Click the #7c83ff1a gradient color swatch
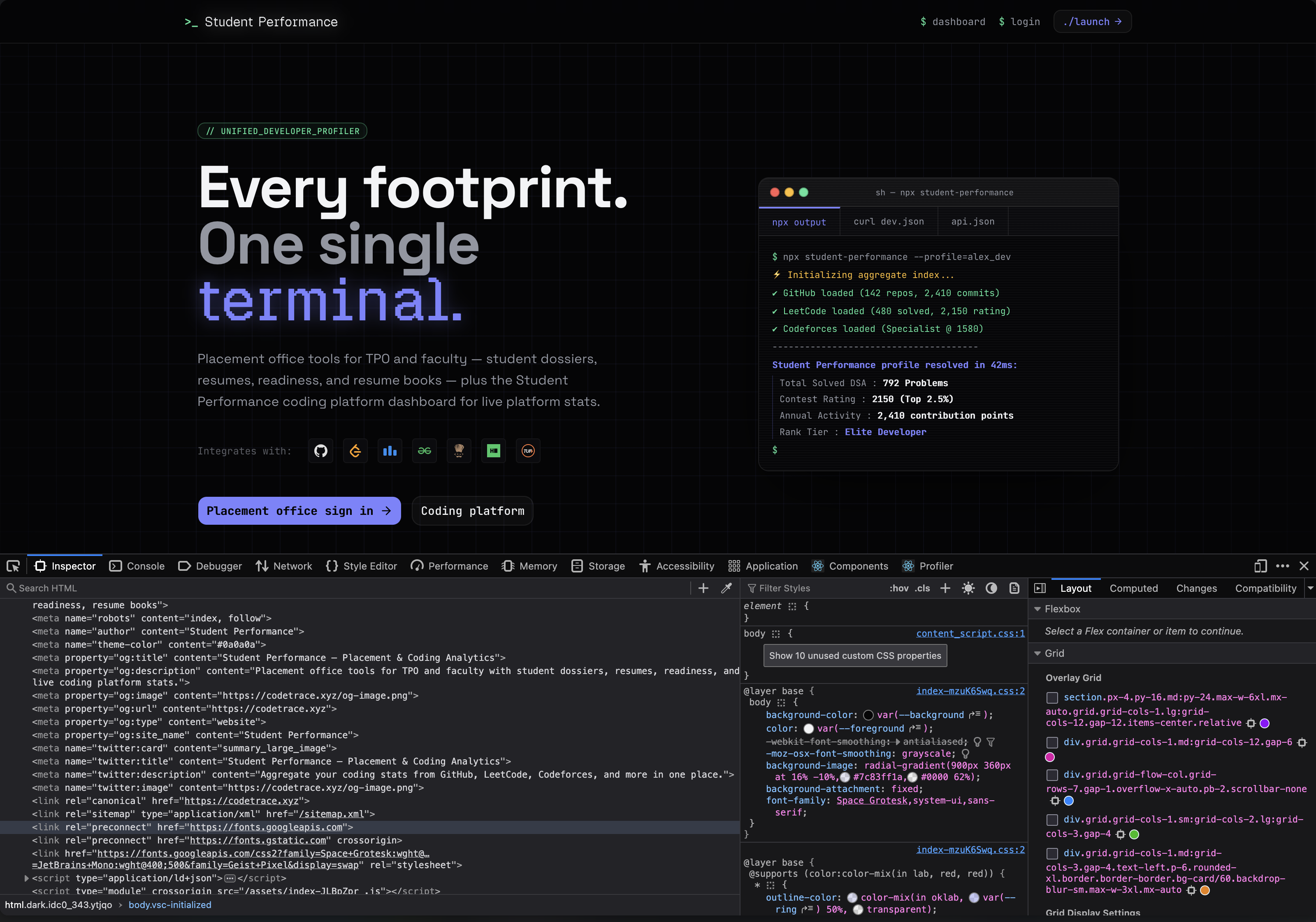1316x922 pixels. 844,777
